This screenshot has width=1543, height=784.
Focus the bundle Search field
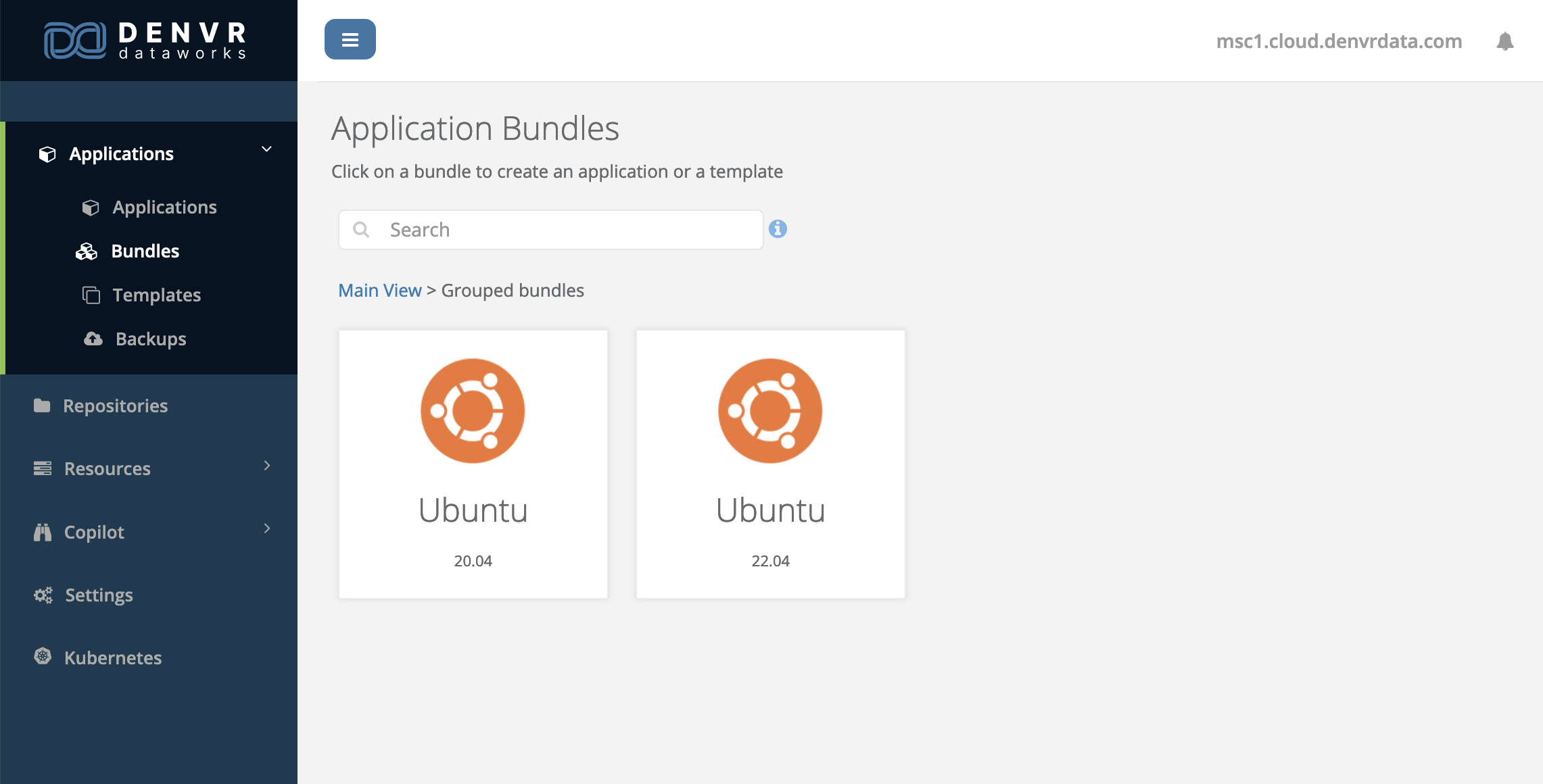coord(551,230)
